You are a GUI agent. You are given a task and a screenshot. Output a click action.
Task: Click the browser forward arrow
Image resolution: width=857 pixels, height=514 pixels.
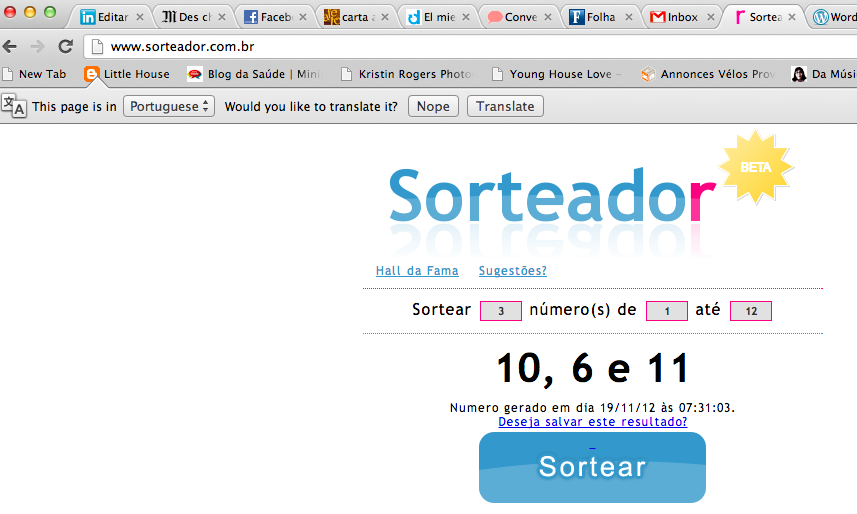click(x=37, y=47)
